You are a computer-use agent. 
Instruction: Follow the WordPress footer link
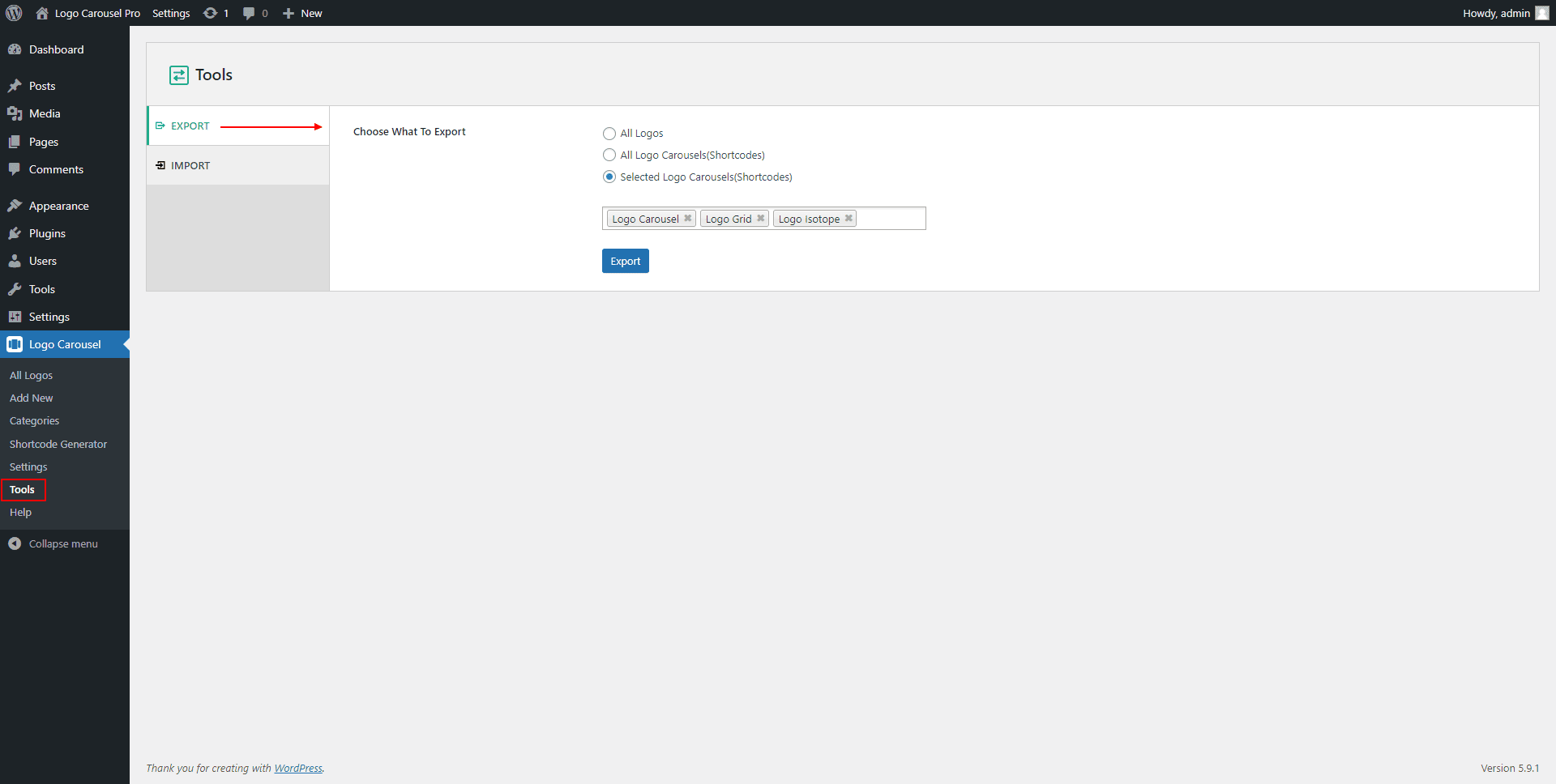coord(297,768)
